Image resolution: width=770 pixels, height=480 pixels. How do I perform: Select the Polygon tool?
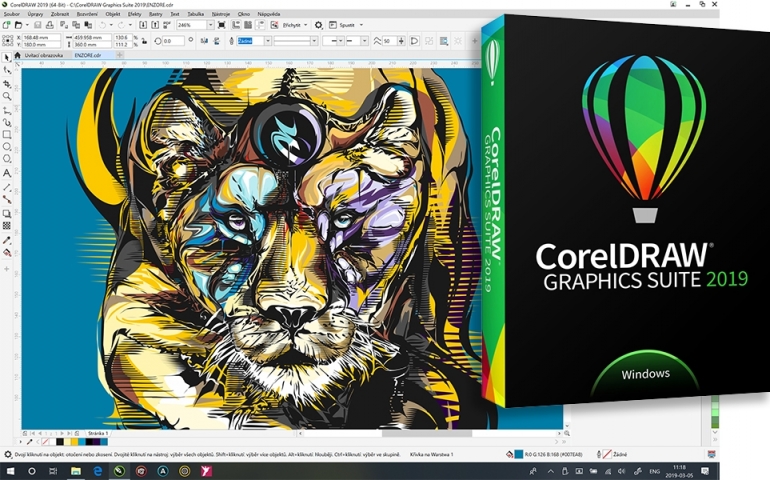point(7,159)
